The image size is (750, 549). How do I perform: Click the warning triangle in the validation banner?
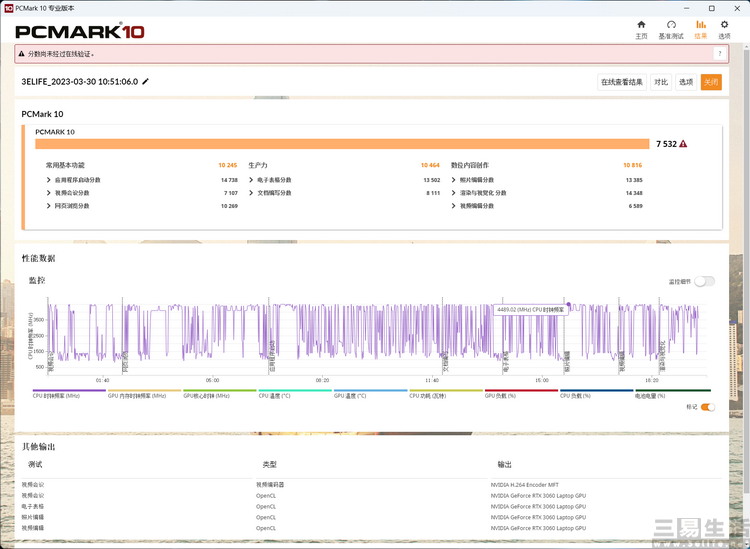21,54
